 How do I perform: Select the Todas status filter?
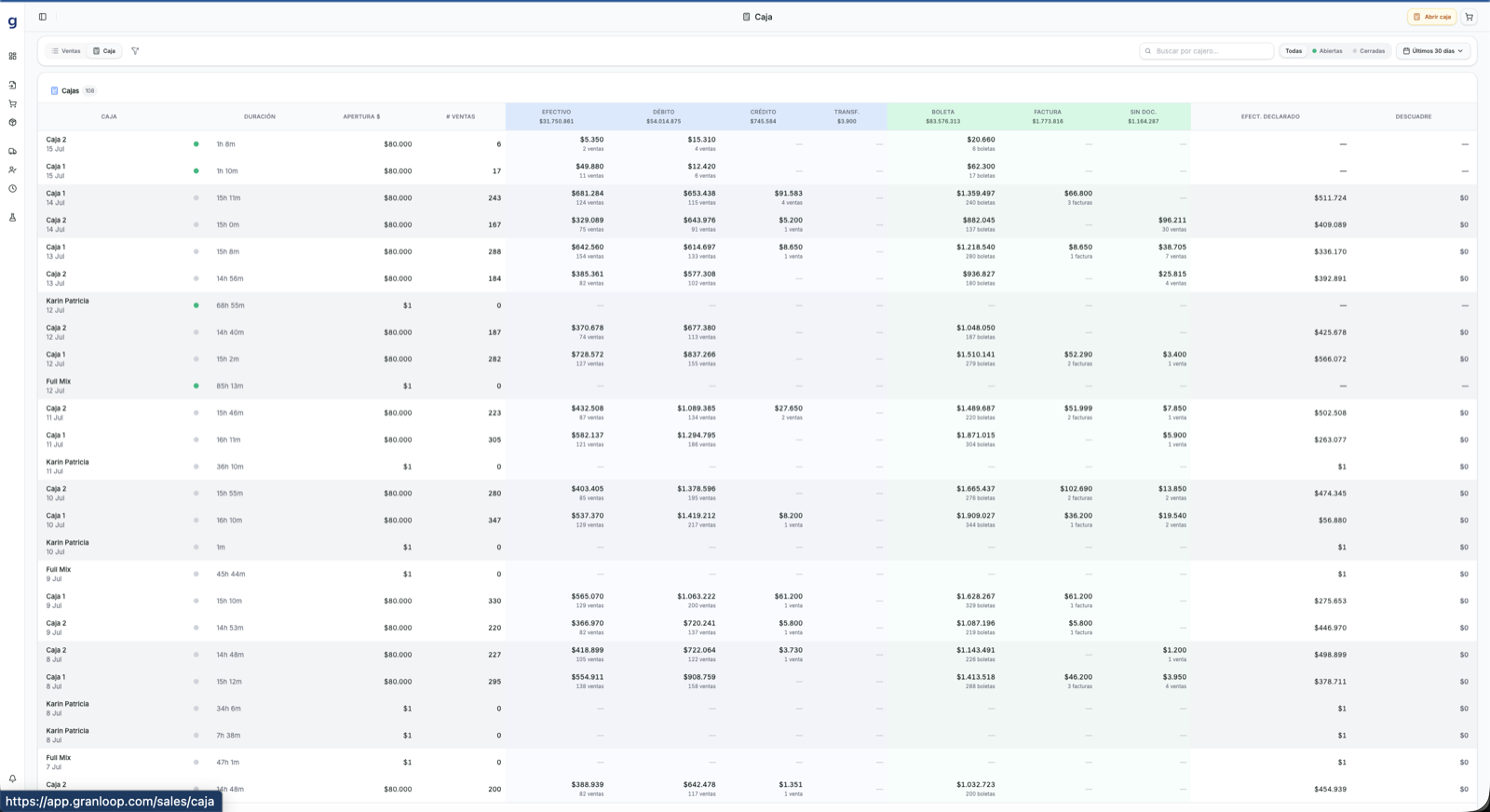coord(1294,51)
